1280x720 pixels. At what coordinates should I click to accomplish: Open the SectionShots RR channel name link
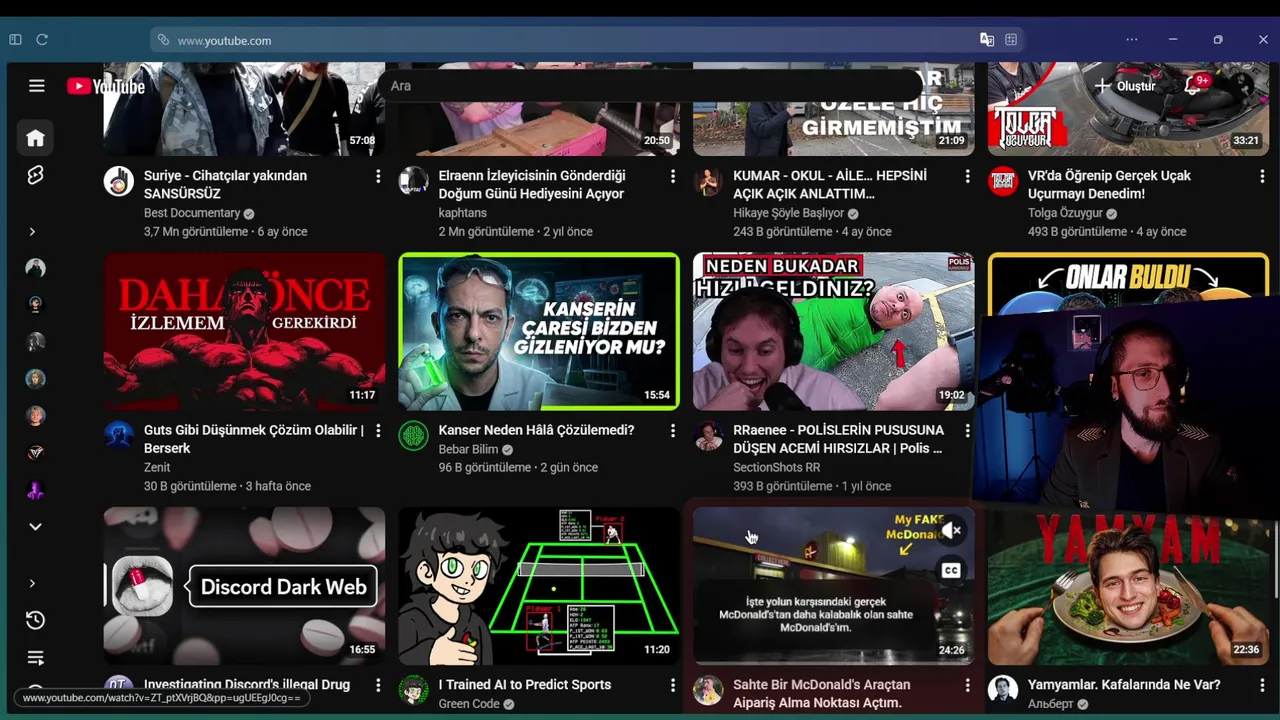coord(776,467)
